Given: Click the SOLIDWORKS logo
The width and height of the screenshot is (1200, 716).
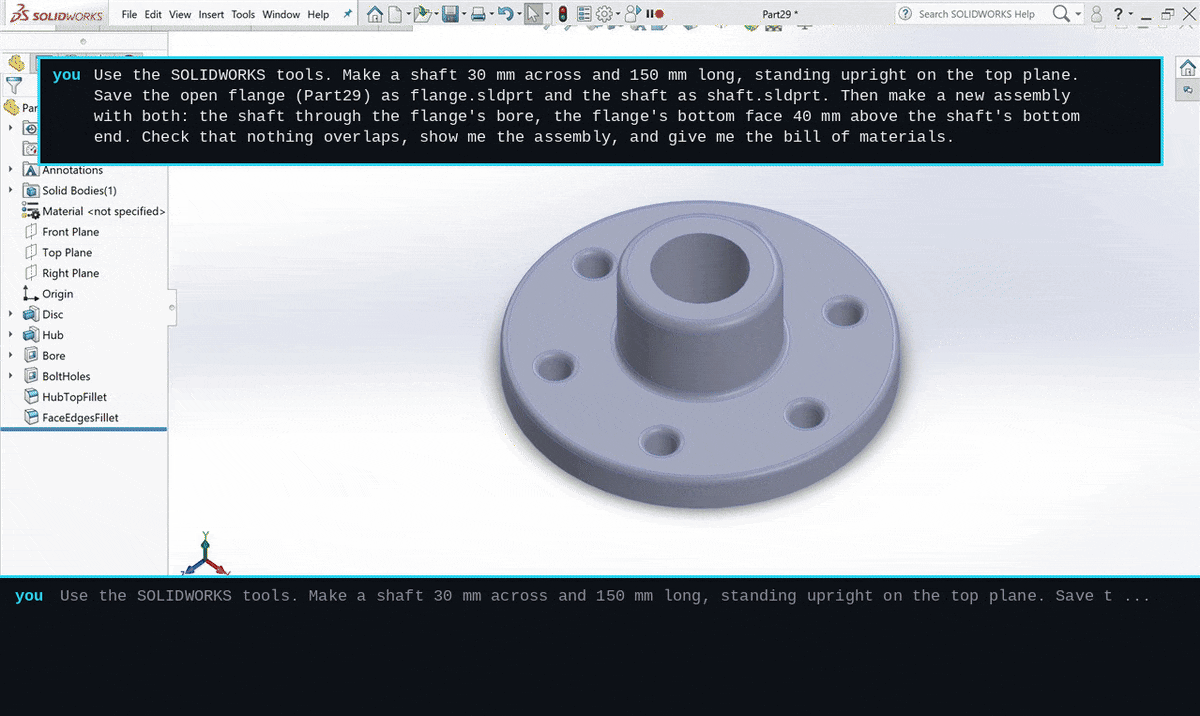Looking at the screenshot, I should click(55, 14).
